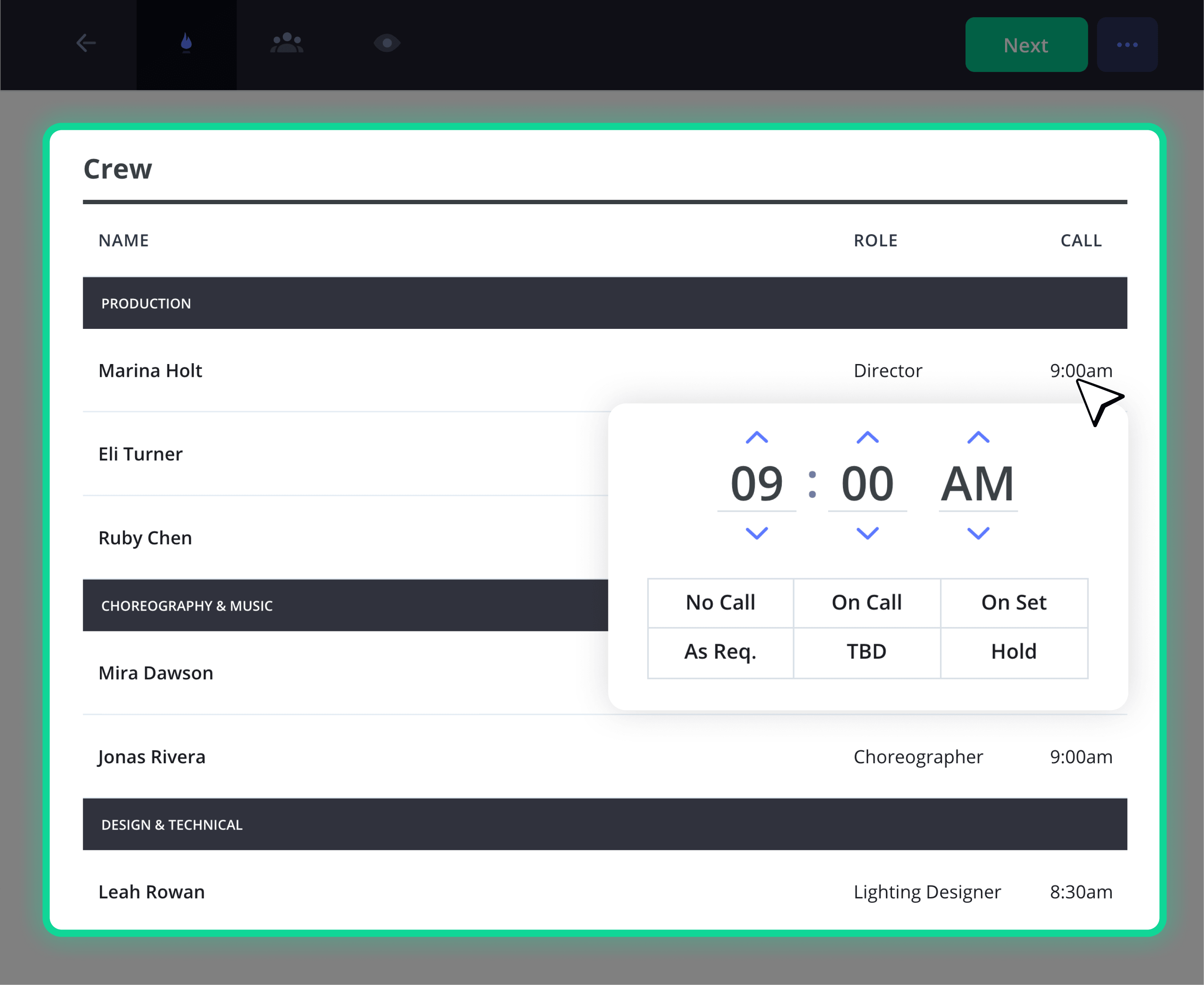1204x985 pixels.
Task: Increase the hour with up chevron
Action: tap(757, 438)
